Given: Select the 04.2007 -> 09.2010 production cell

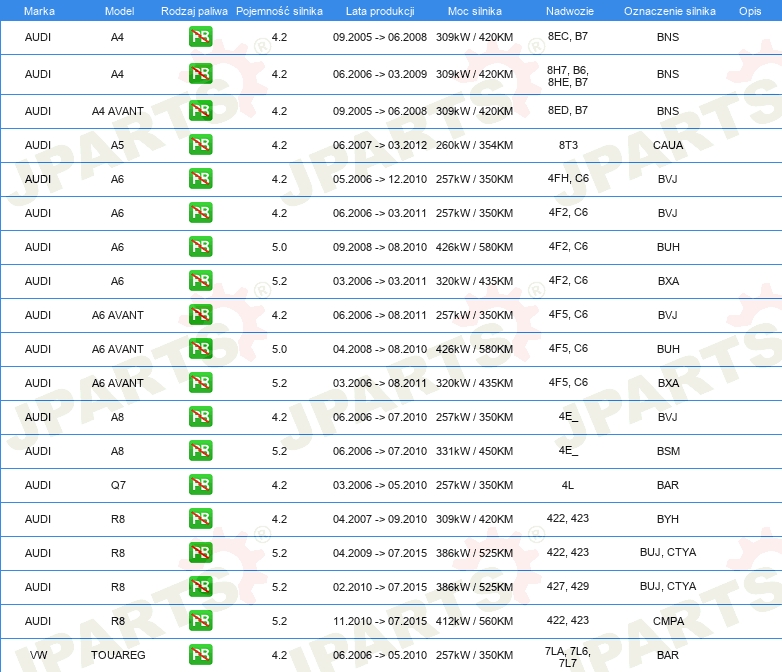Looking at the screenshot, I should pos(380,519).
